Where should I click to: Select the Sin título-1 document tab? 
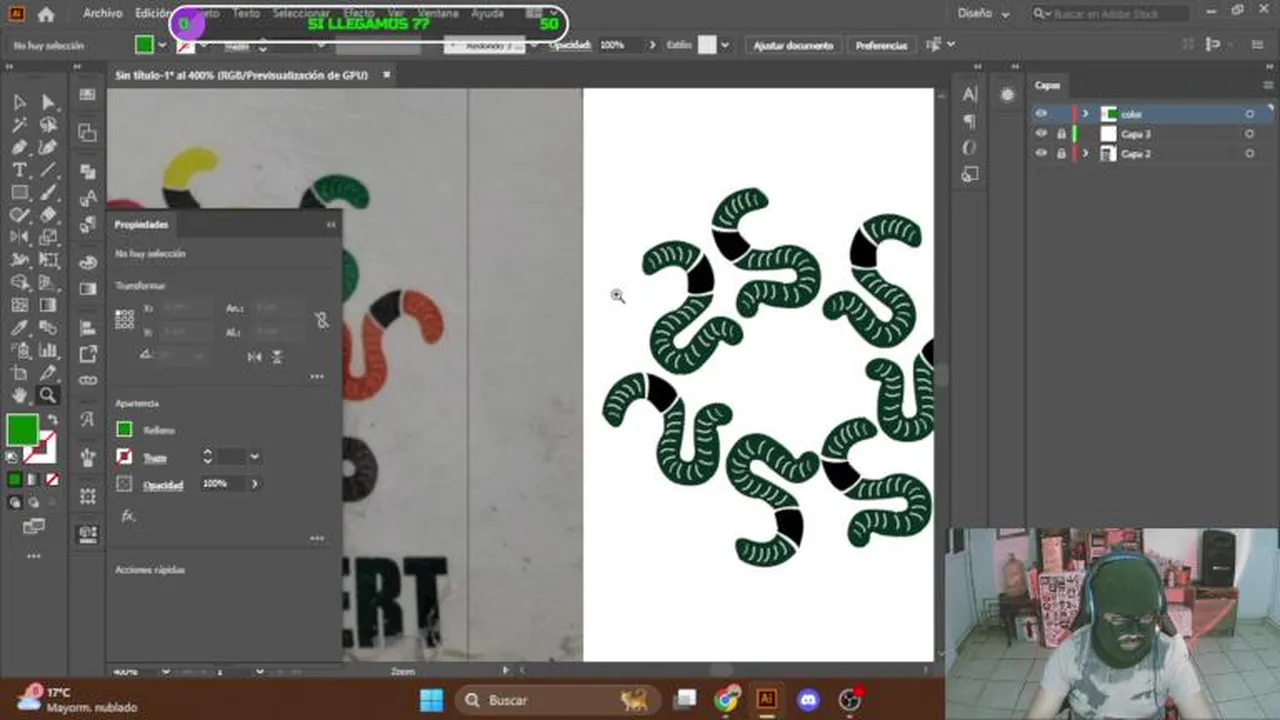click(x=241, y=75)
